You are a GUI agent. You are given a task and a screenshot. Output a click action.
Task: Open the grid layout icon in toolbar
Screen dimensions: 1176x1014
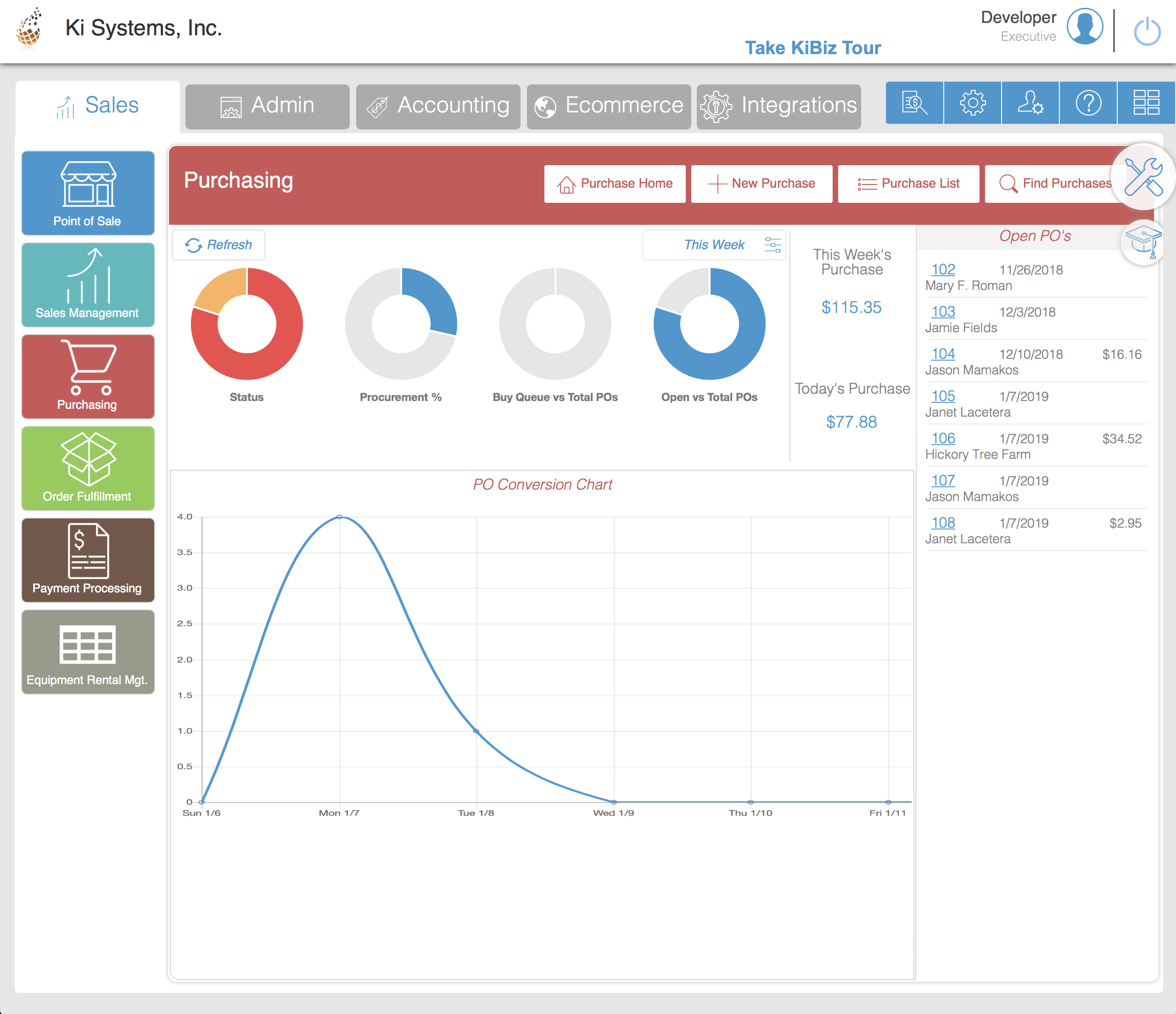pyautogui.click(x=1146, y=103)
